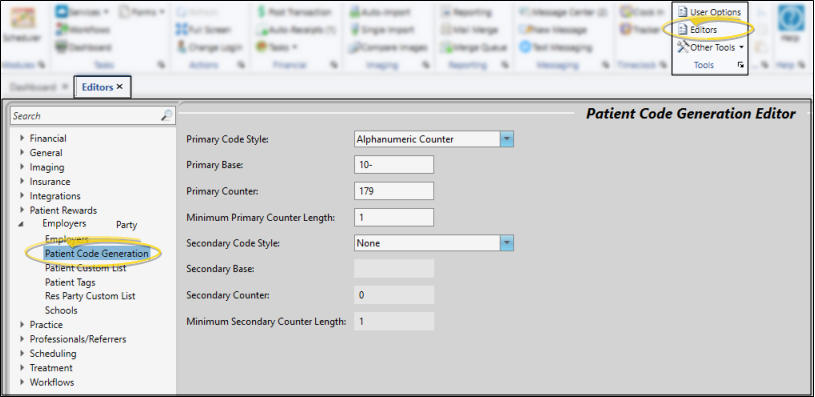Image resolution: width=815 pixels, height=397 pixels.
Task: Expand the Integrations tree category
Action: point(22,196)
